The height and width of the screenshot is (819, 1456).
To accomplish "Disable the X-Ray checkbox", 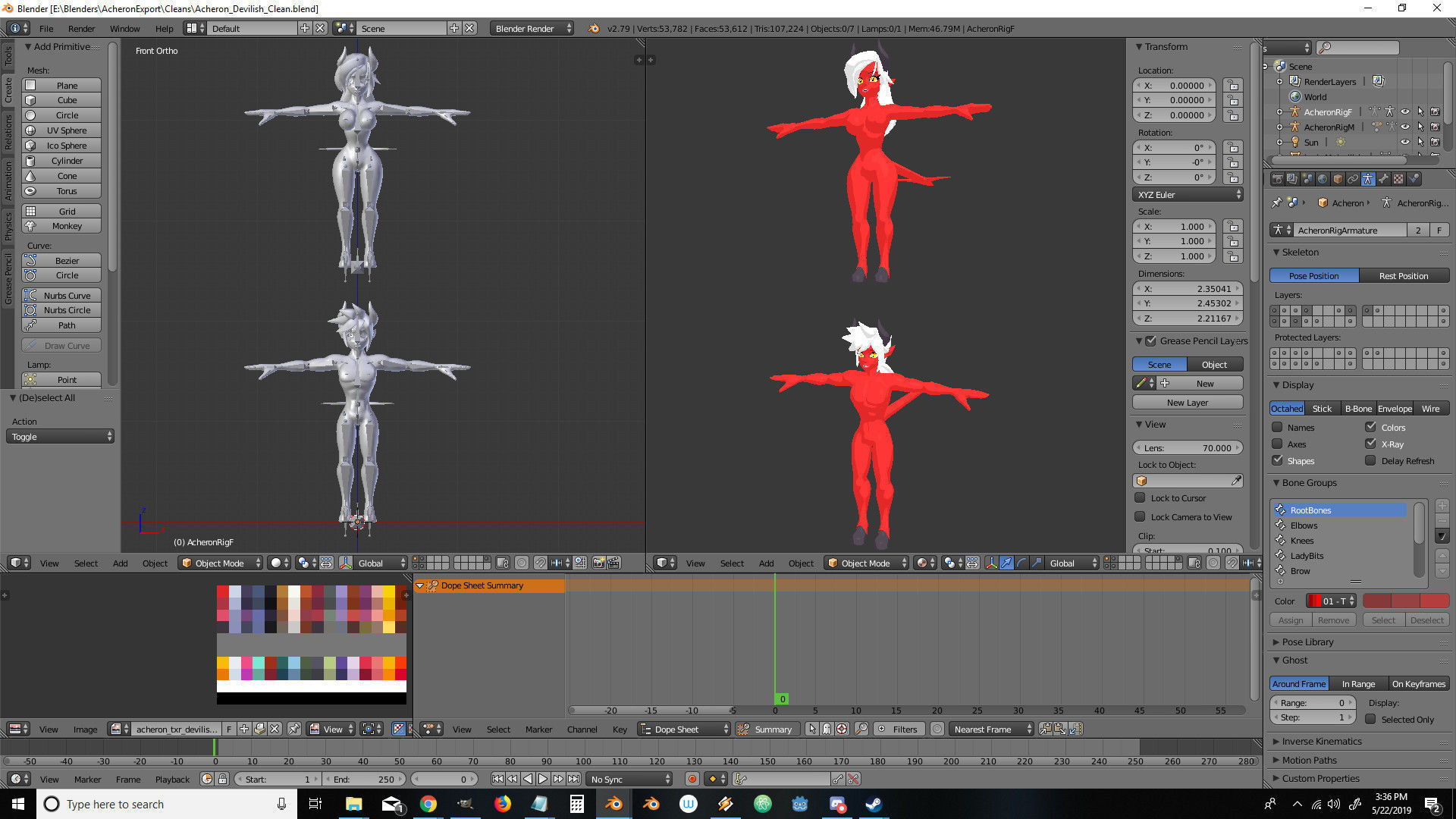I will point(1370,444).
